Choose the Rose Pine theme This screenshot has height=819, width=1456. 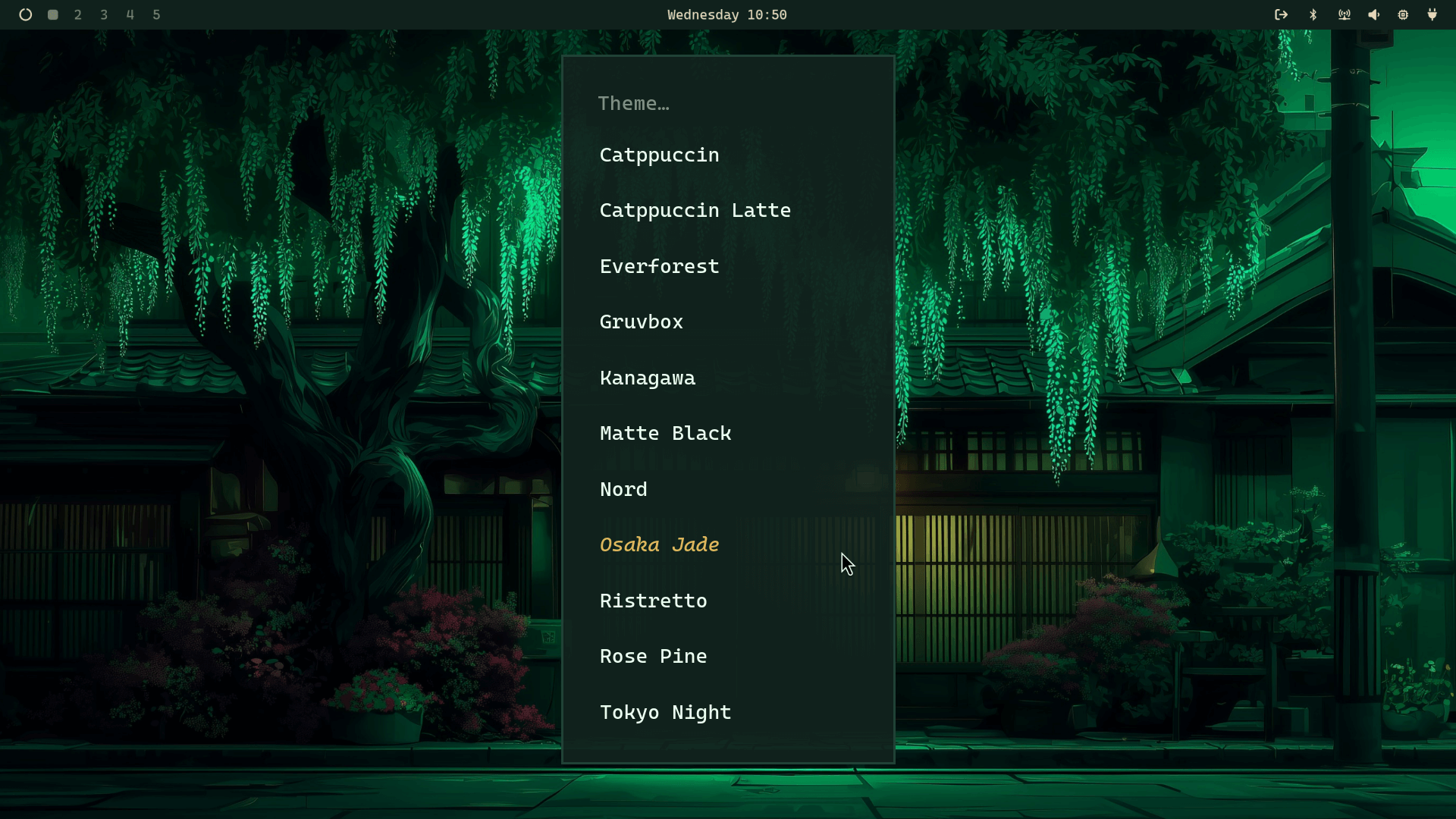653,657
